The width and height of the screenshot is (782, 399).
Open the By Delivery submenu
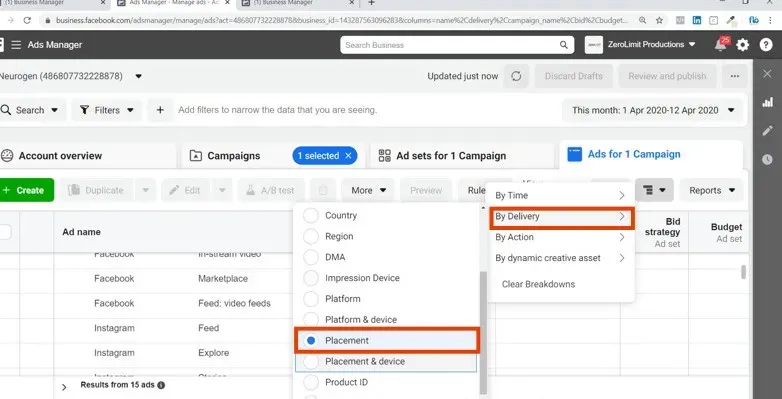561,217
